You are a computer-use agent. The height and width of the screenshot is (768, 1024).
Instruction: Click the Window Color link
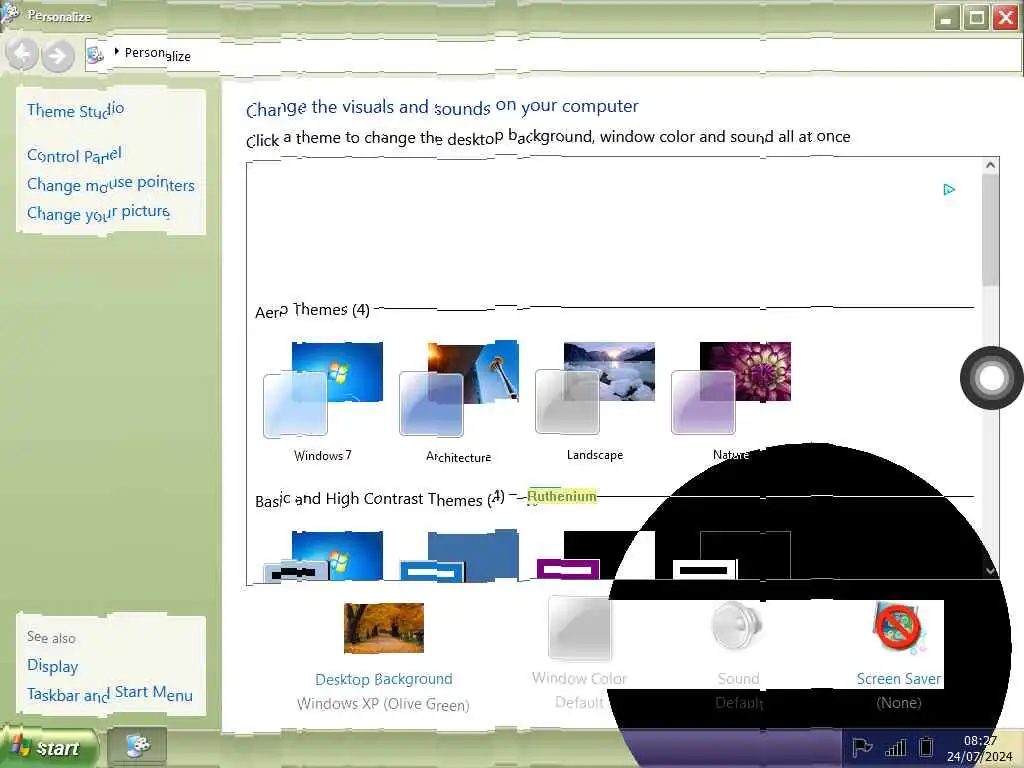point(579,679)
